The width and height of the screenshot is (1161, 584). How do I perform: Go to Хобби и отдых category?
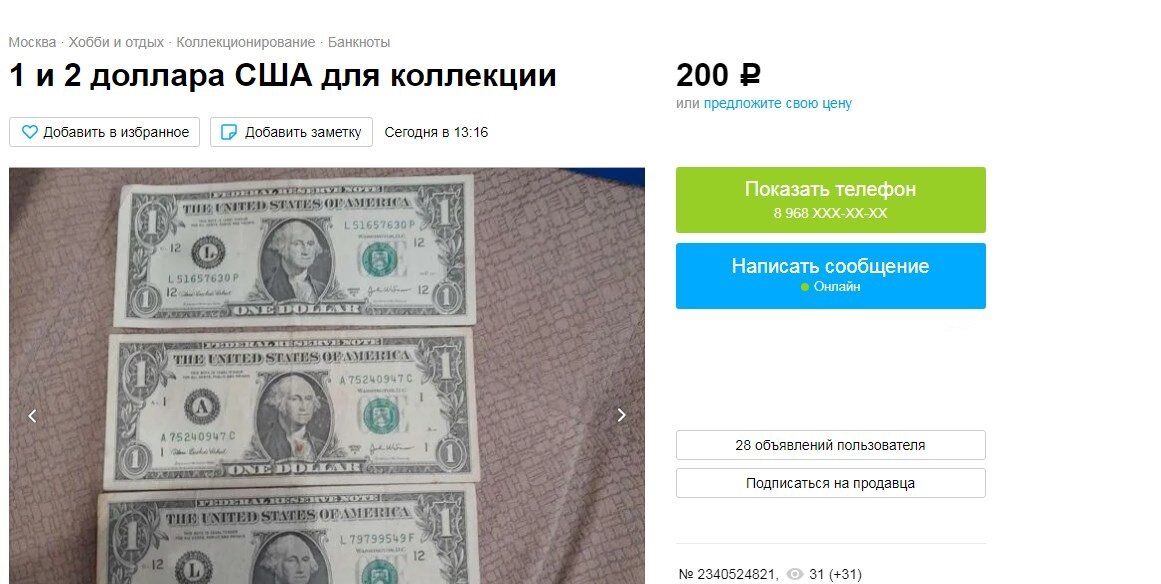click(x=116, y=42)
